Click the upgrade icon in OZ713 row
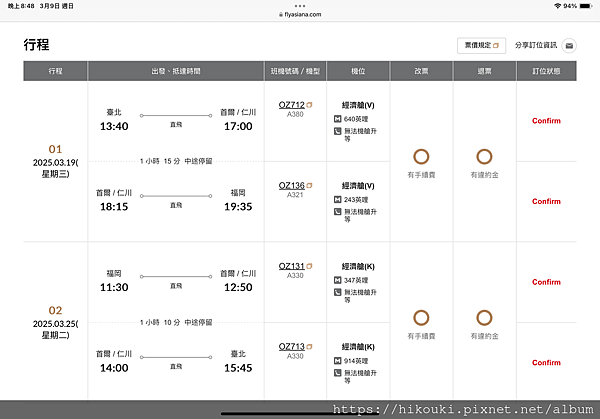Viewport: 600px width, 419px height. tap(338, 373)
